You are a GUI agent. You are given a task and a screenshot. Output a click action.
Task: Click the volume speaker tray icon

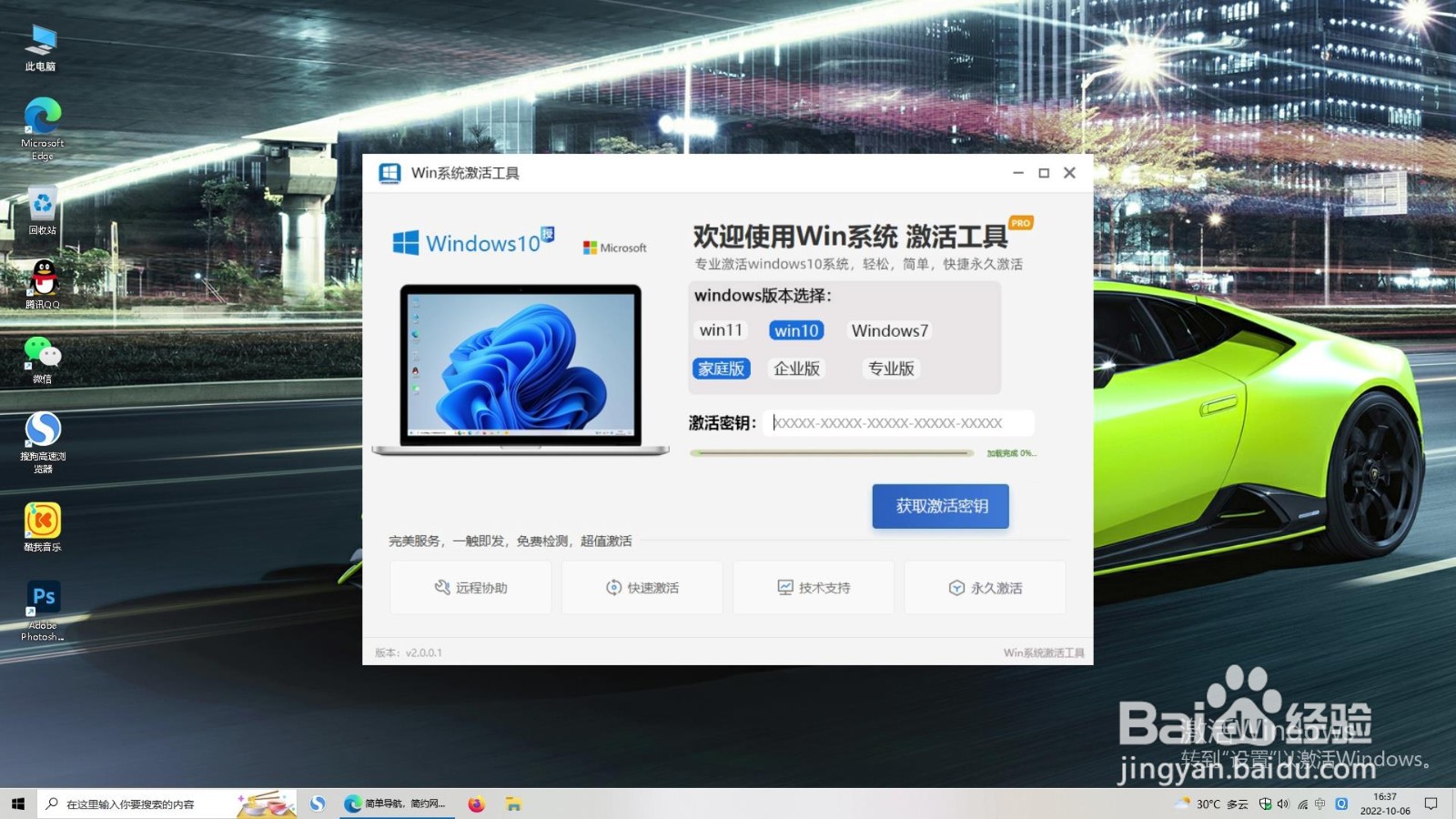1283,804
